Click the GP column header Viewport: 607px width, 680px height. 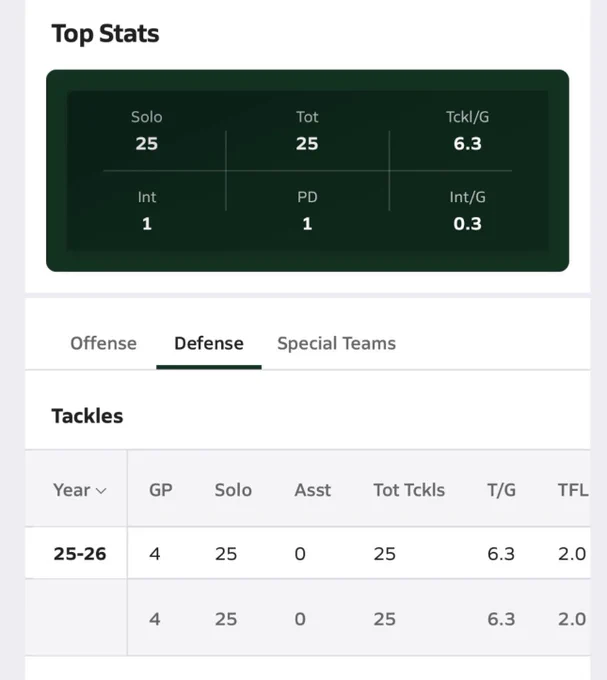[x=161, y=490]
